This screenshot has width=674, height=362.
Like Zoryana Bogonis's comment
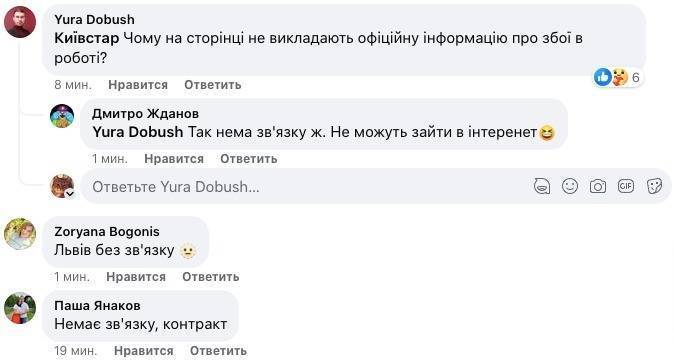[136, 276]
